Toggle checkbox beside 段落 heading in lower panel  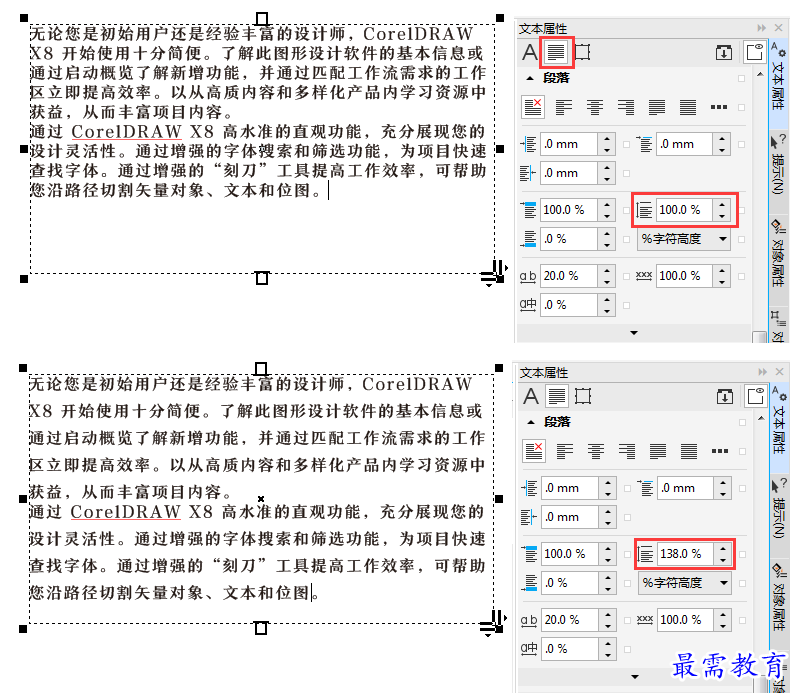742,422
